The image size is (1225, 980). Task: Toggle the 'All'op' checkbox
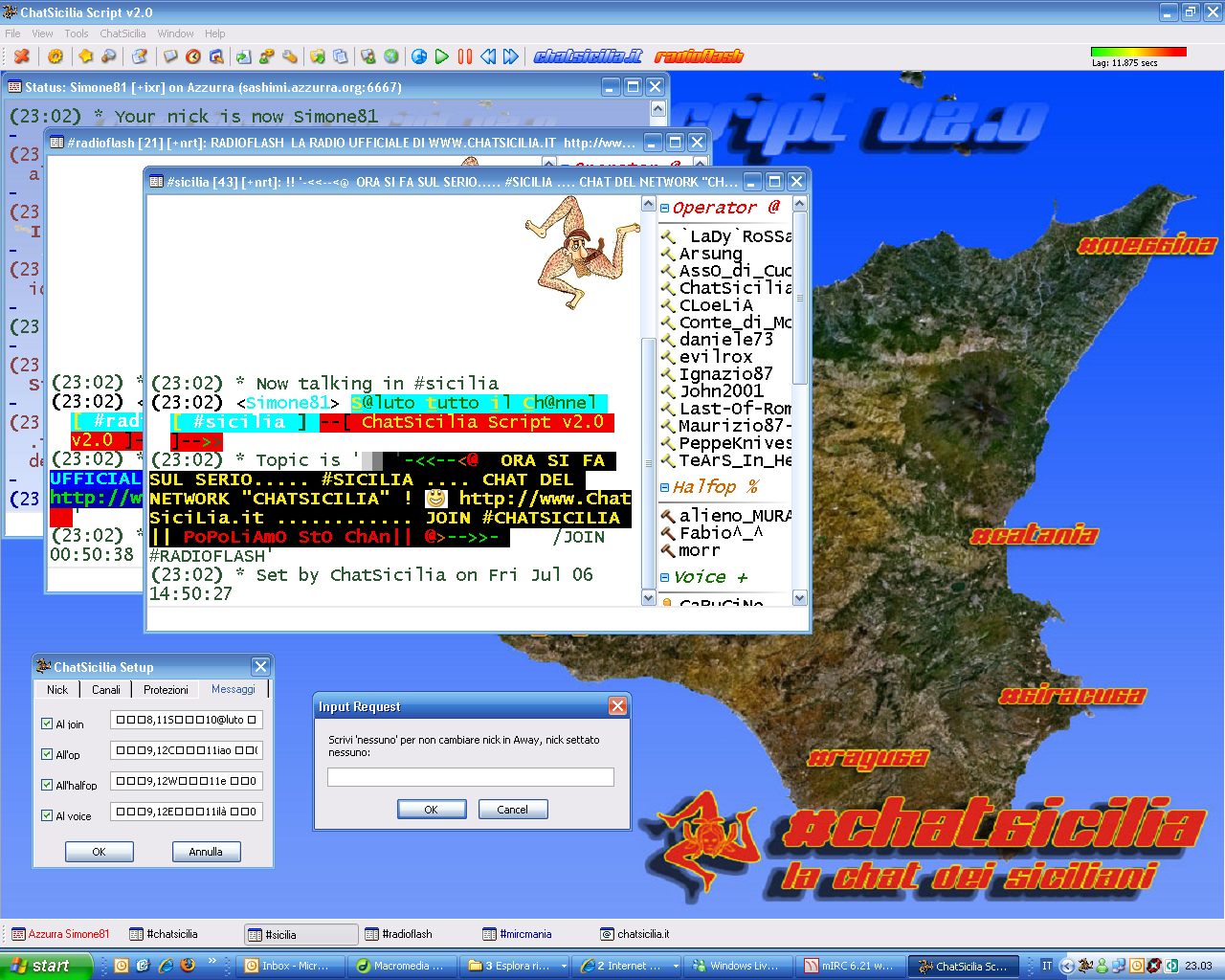pyautogui.click(x=47, y=754)
